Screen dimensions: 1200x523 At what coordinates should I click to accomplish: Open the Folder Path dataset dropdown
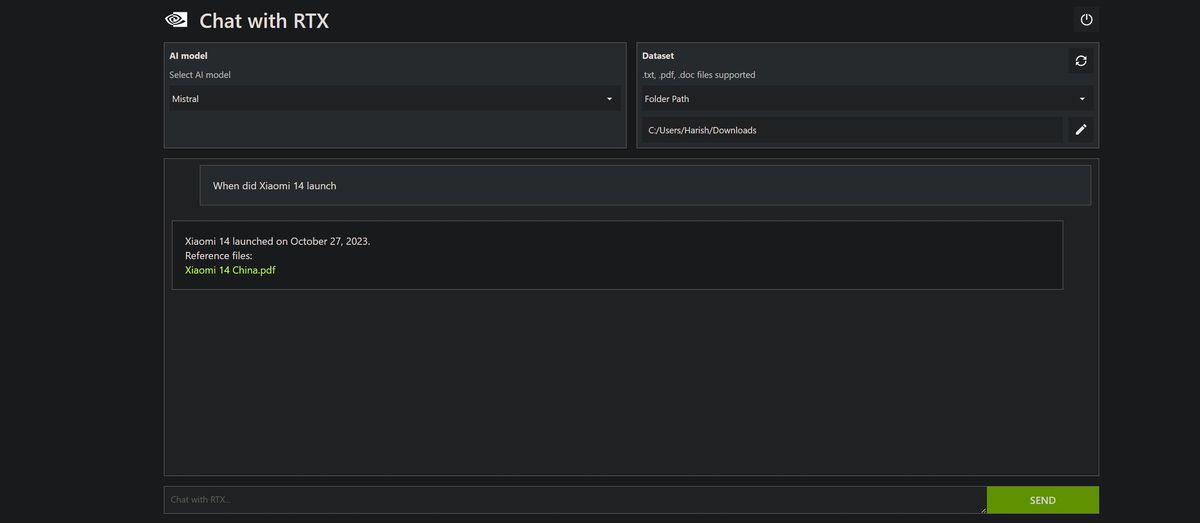(866, 99)
